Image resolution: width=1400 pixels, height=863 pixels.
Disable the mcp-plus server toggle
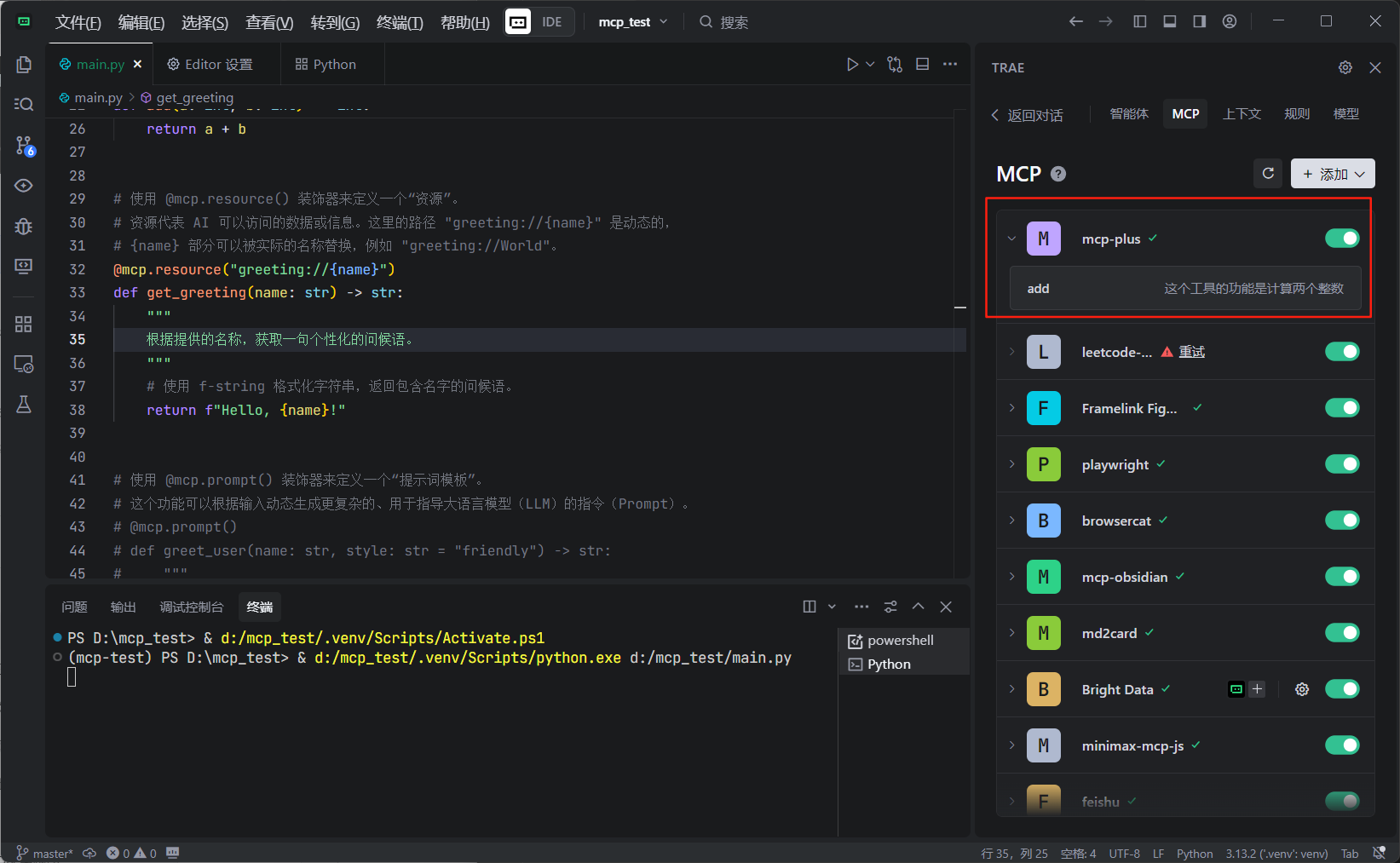pyautogui.click(x=1342, y=239)
